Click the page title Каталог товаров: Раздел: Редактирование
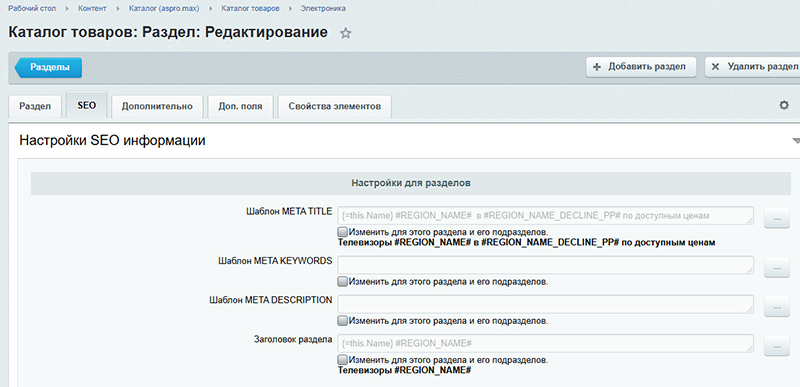The width and height of the screenshot is (800, 387). click(168, 33)
